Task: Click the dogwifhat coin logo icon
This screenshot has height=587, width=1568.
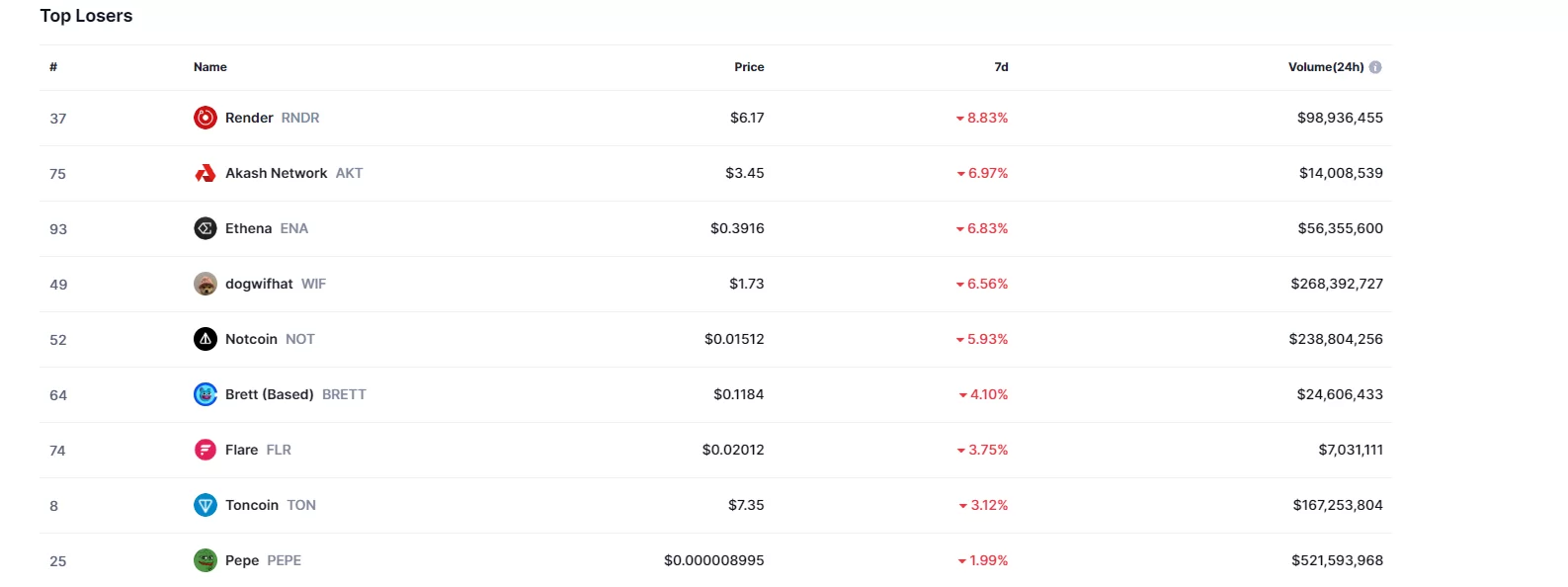Action: click(x=205, y=284)
